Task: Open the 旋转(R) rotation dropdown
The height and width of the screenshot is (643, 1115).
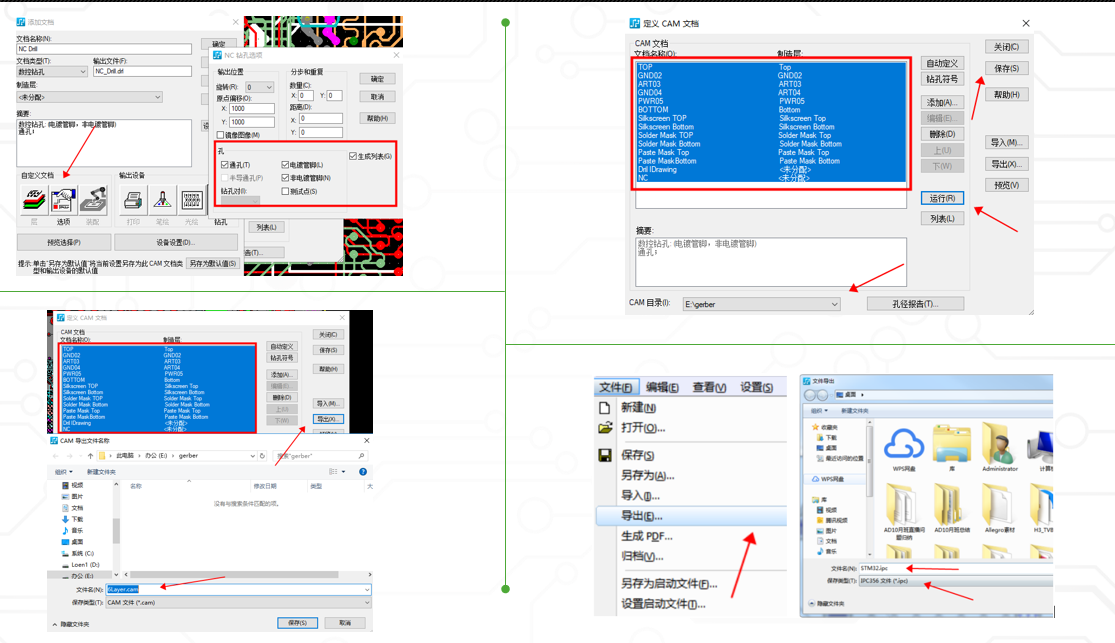Action: [x=267, y=87]
